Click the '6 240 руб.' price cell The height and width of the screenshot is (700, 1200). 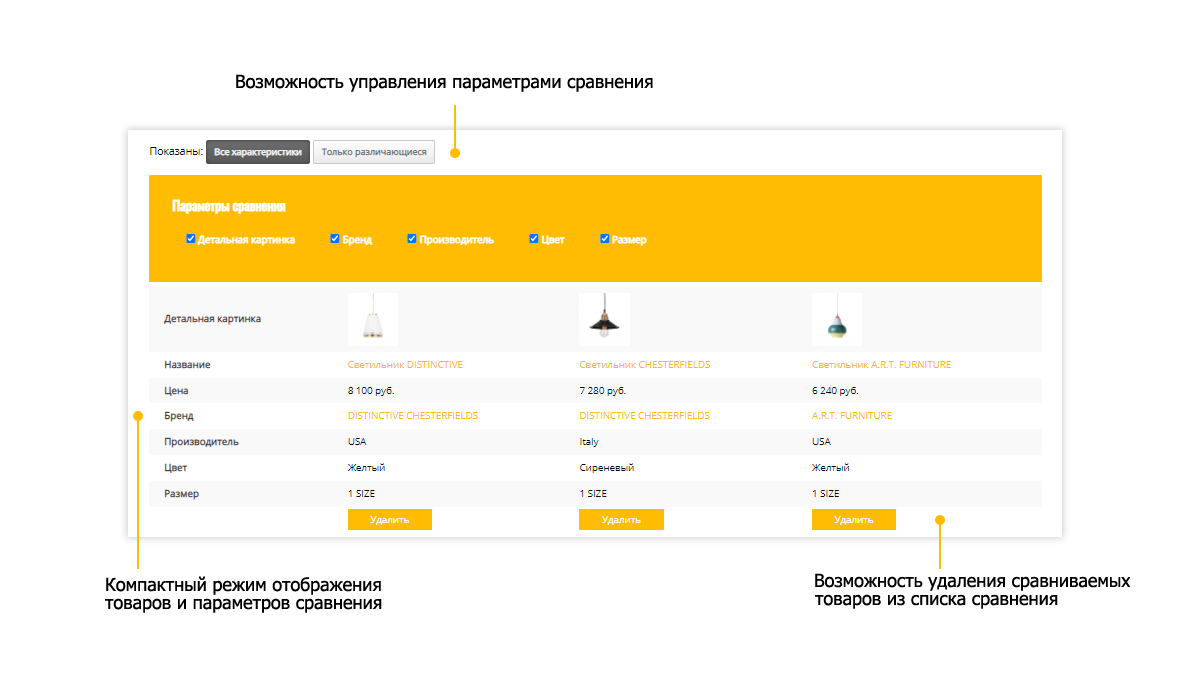tap(835, 391)
